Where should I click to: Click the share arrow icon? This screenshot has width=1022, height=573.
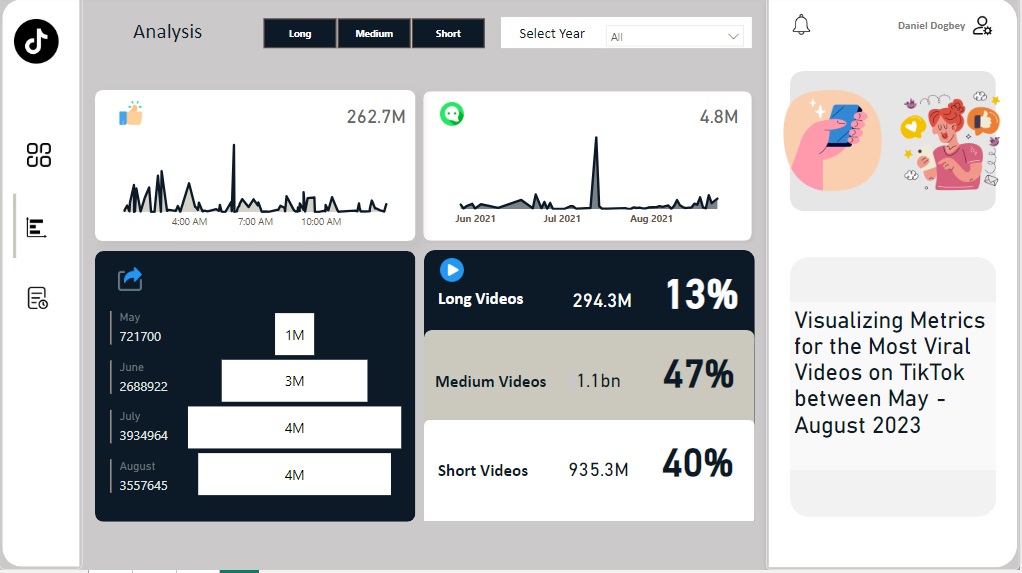(x=130, y=279)
